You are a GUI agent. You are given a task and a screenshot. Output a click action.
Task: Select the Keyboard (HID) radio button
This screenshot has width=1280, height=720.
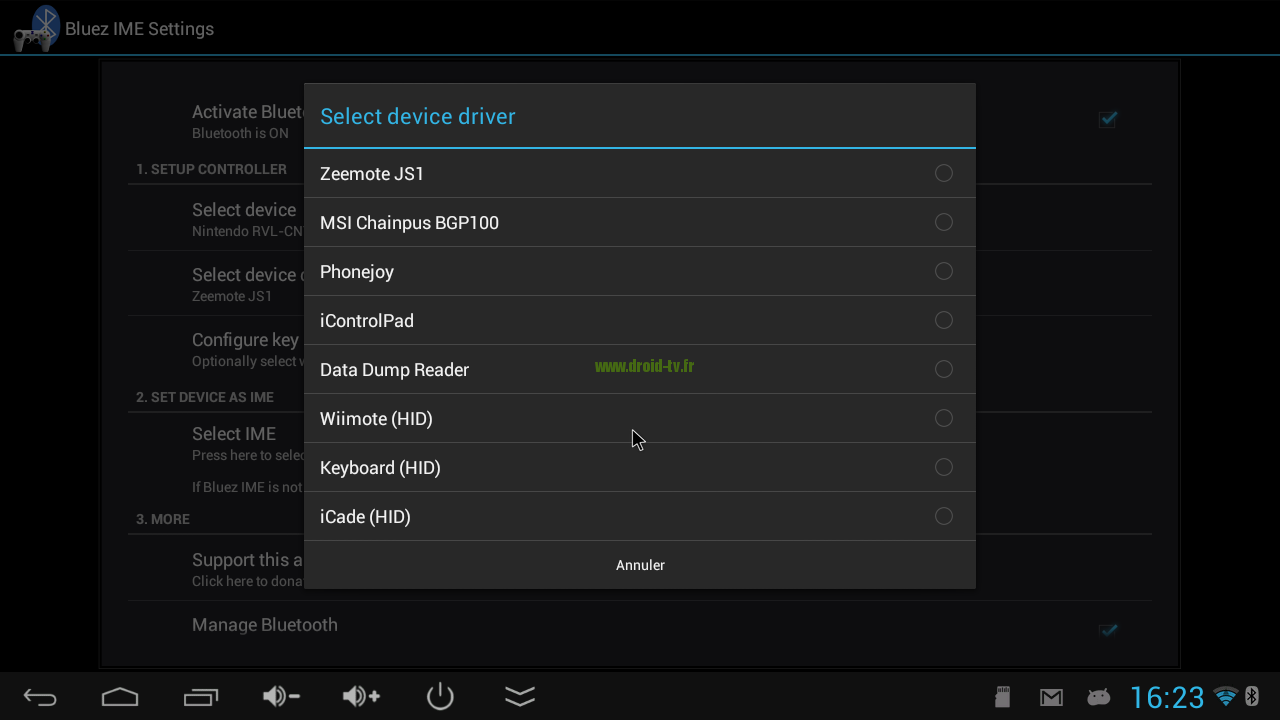pyautogui.click(x=943, y=468)
